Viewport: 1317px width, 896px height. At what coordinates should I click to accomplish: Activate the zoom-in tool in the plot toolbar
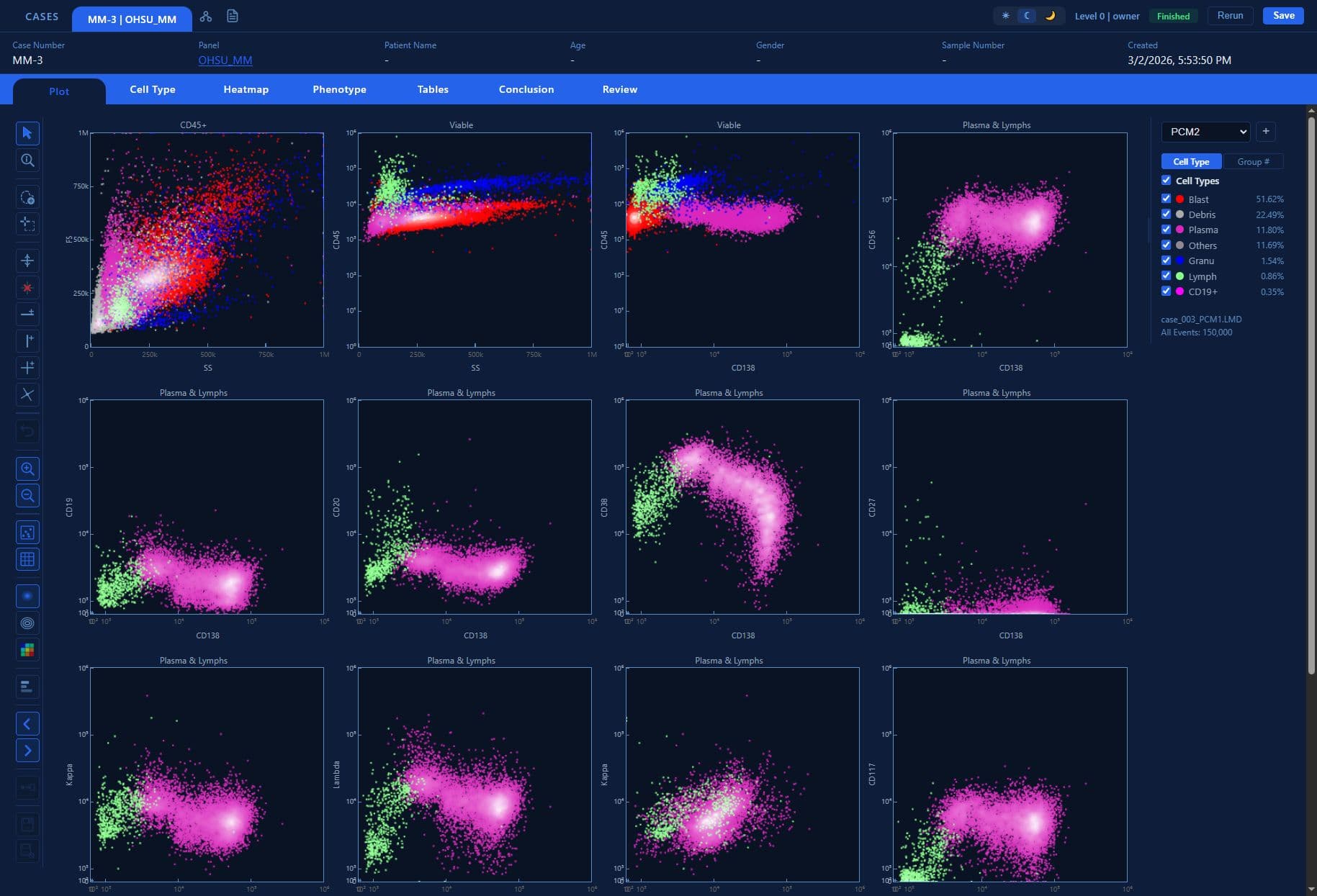[x=27, y=469]
